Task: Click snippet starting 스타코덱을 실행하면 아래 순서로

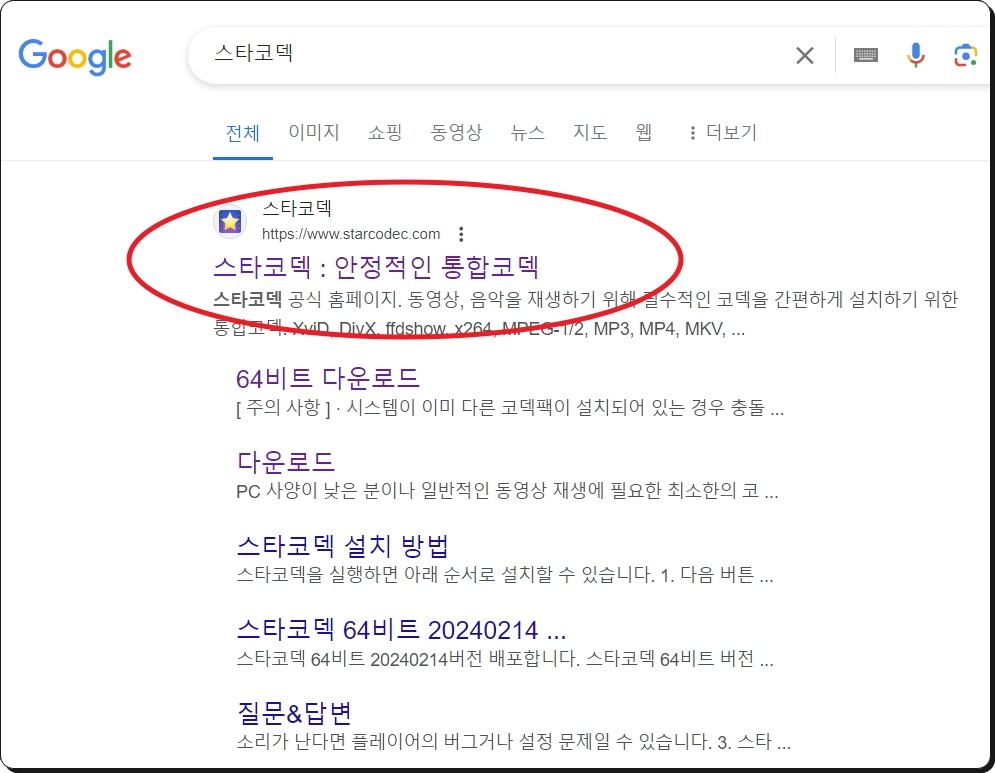Action: coord(504,575)
